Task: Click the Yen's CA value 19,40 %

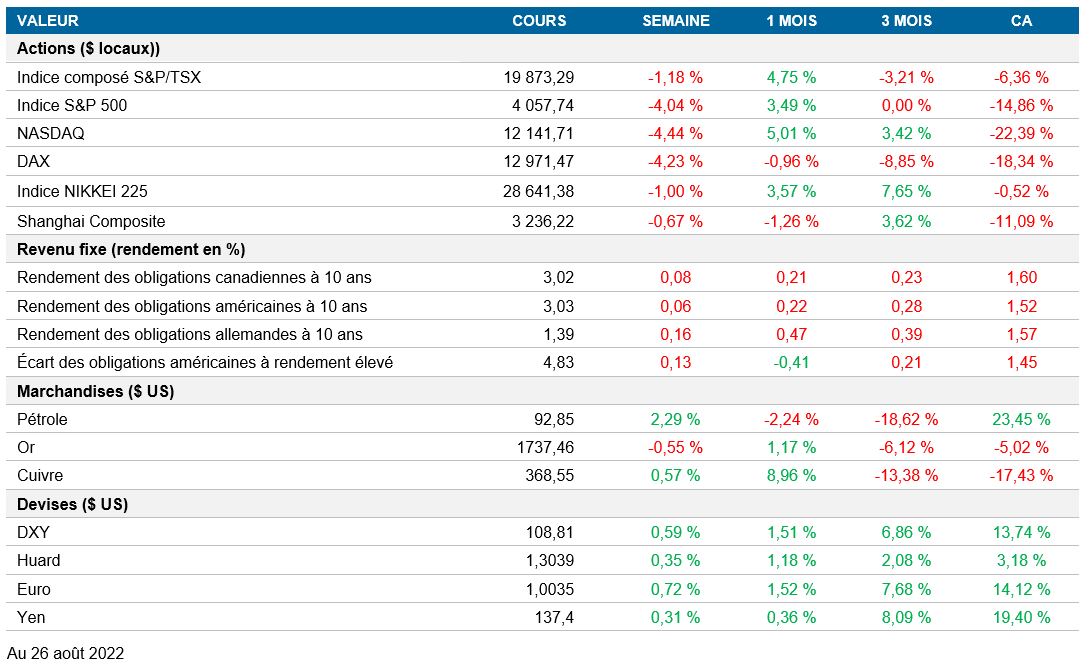Action: pyautogui.click(x=1021, y=617)
